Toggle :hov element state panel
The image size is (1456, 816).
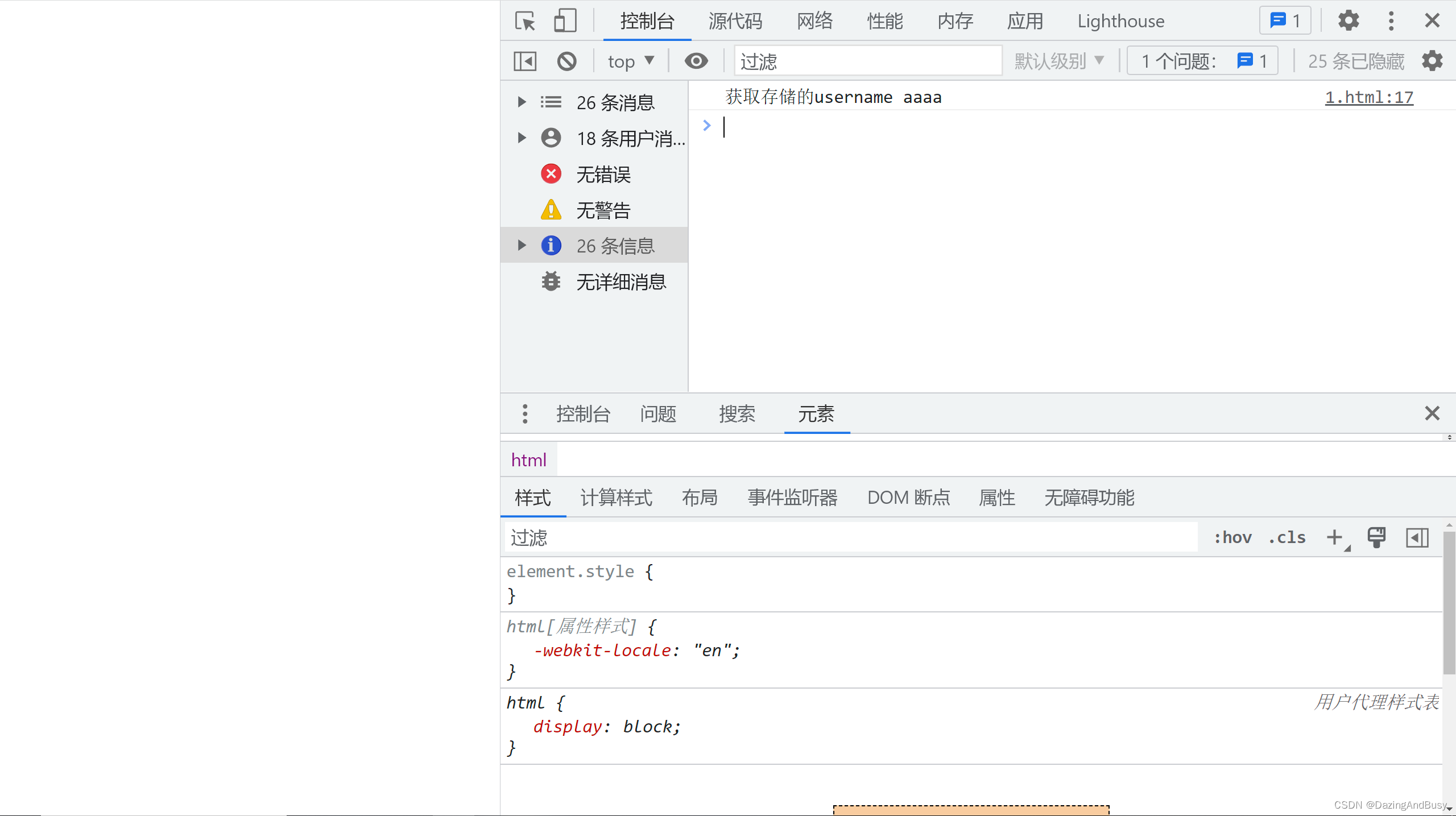[x=1232, y=537]
